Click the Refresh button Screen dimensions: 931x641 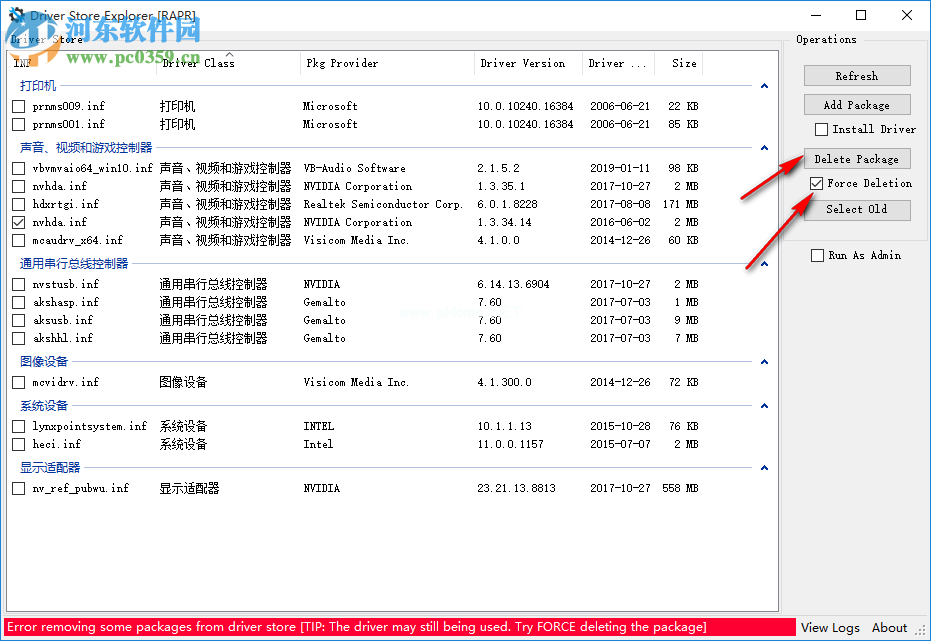click(x=856, y=75)
